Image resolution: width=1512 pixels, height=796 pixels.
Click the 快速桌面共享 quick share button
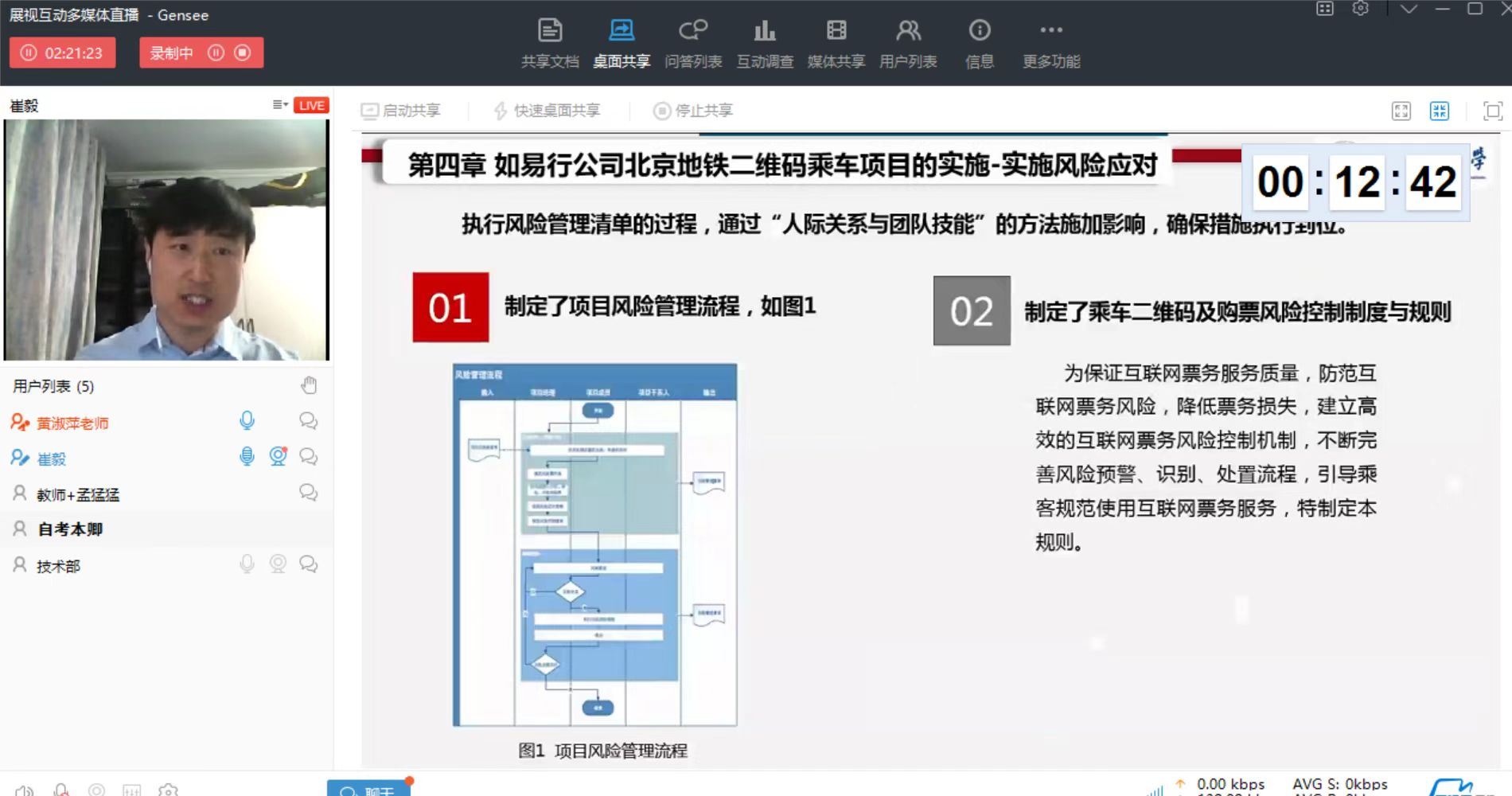[547, 111]
